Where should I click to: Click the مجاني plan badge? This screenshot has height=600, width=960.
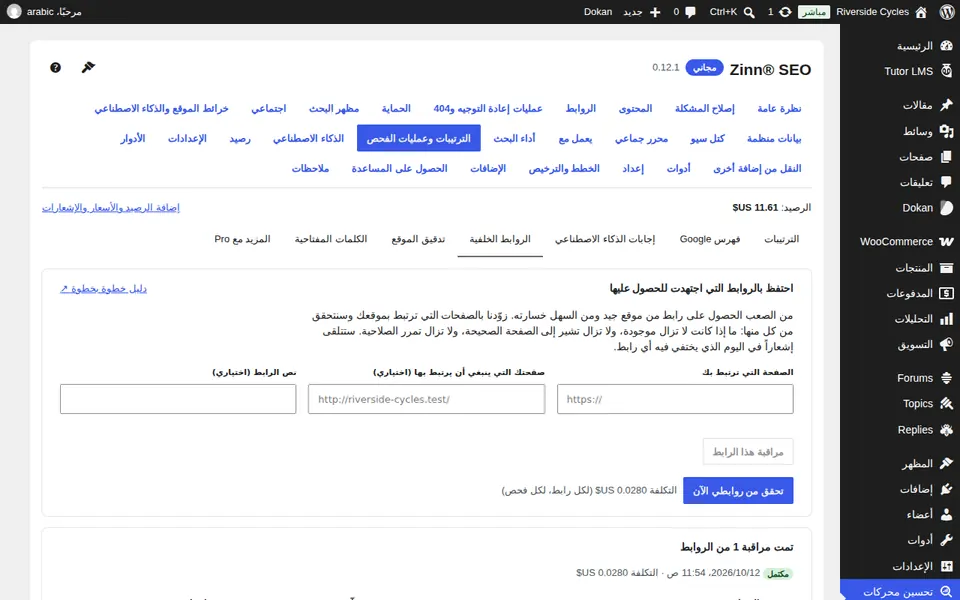704,68
